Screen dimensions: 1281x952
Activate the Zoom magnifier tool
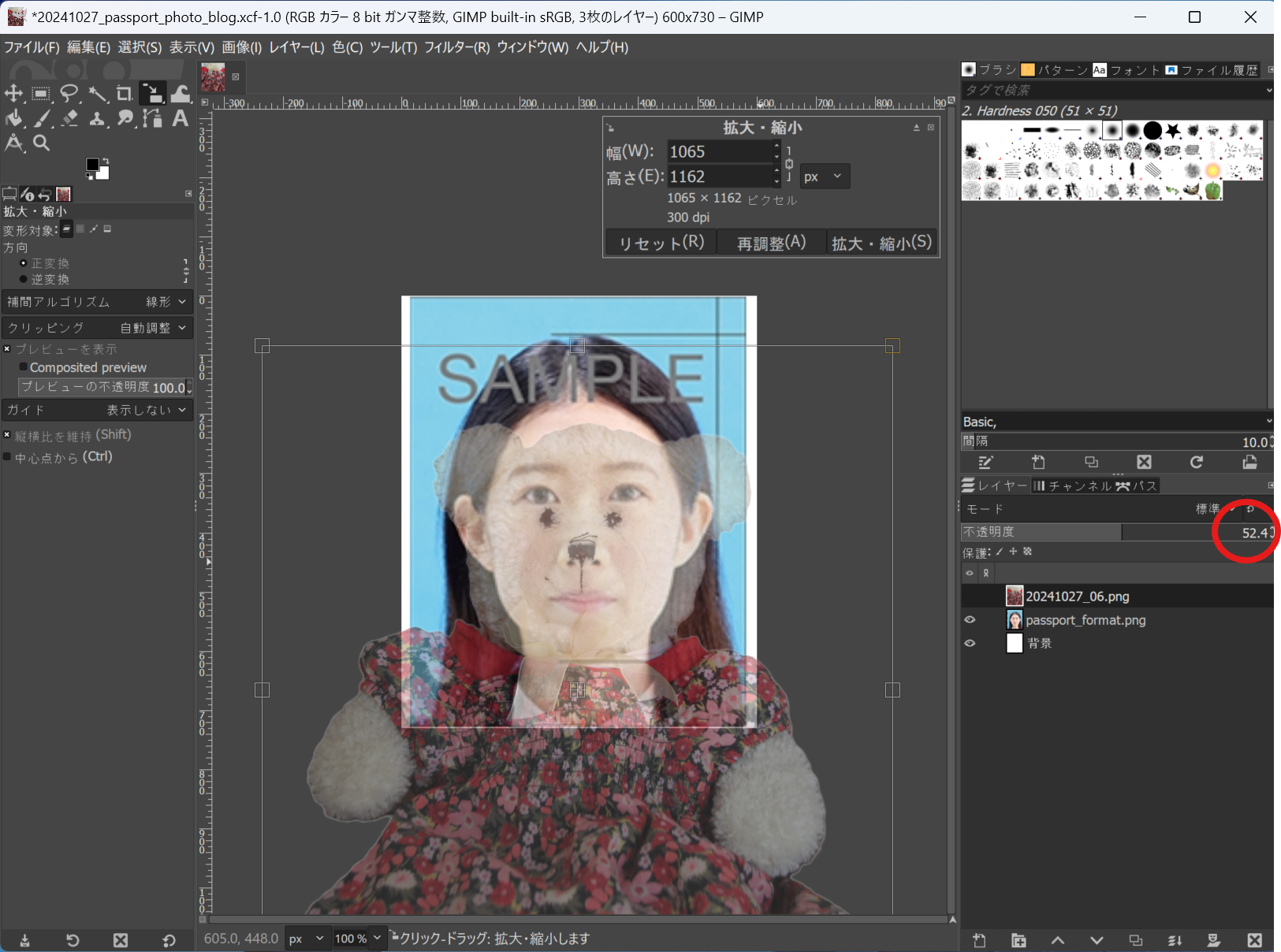click(x=42, y=143)
